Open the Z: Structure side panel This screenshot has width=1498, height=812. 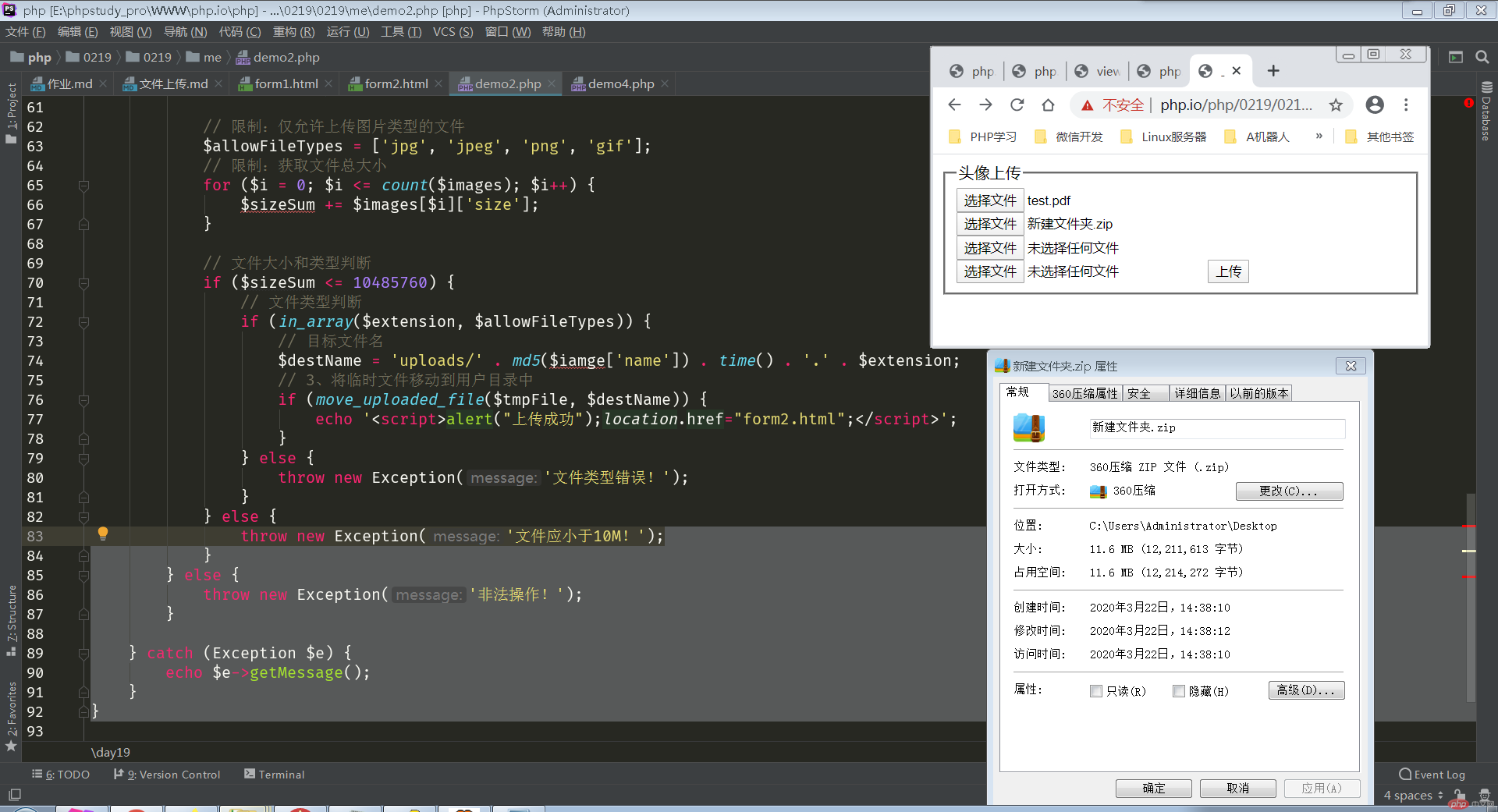point(11,621)
